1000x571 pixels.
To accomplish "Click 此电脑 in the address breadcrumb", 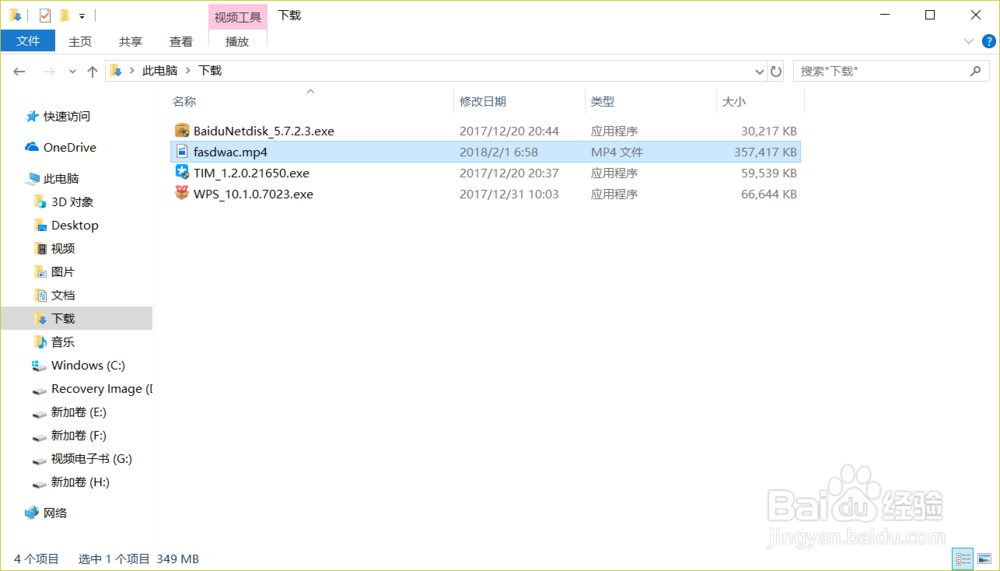I will pos(159,71).
